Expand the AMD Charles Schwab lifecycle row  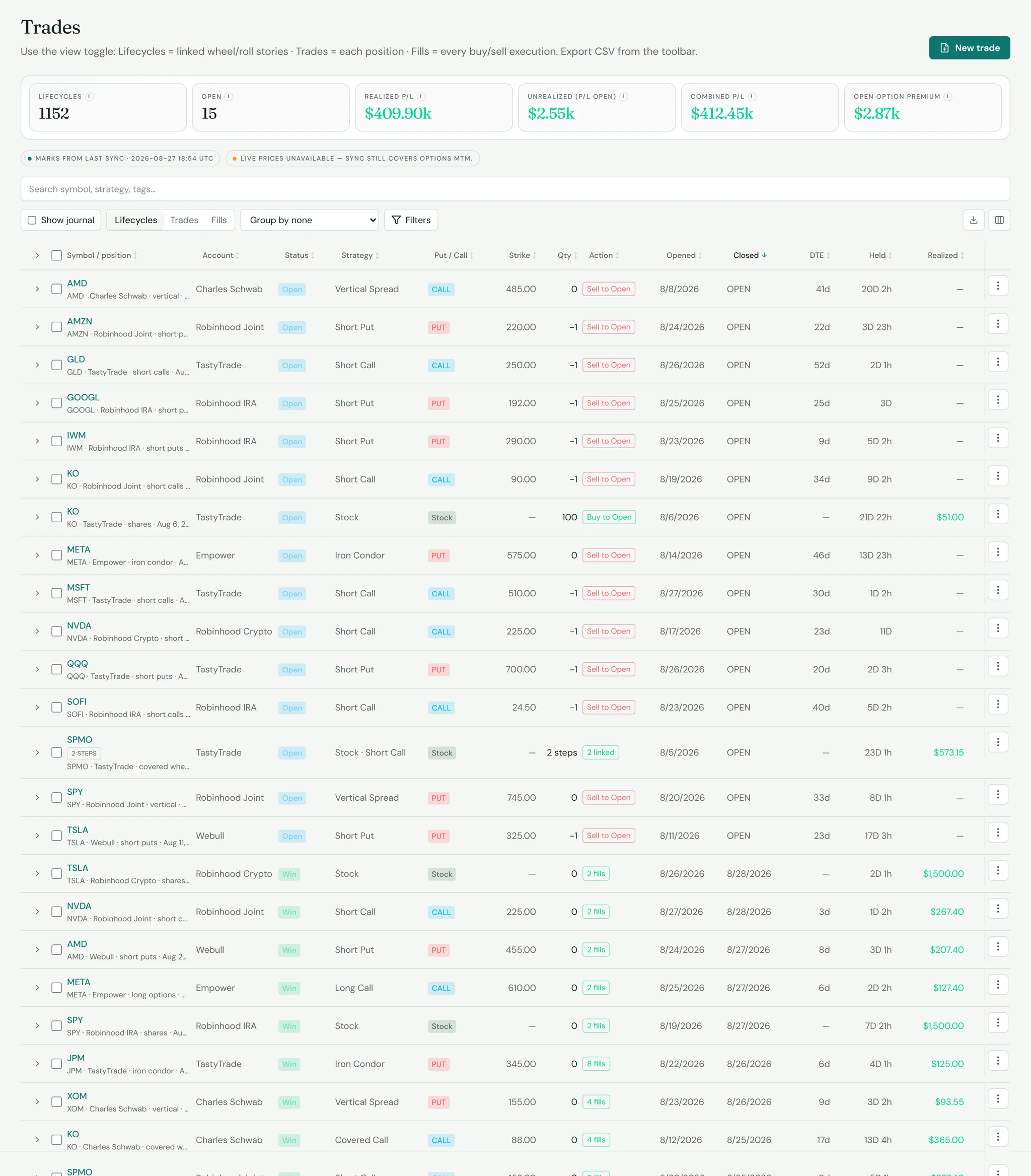pyautogui.click(x=37, y=289)
